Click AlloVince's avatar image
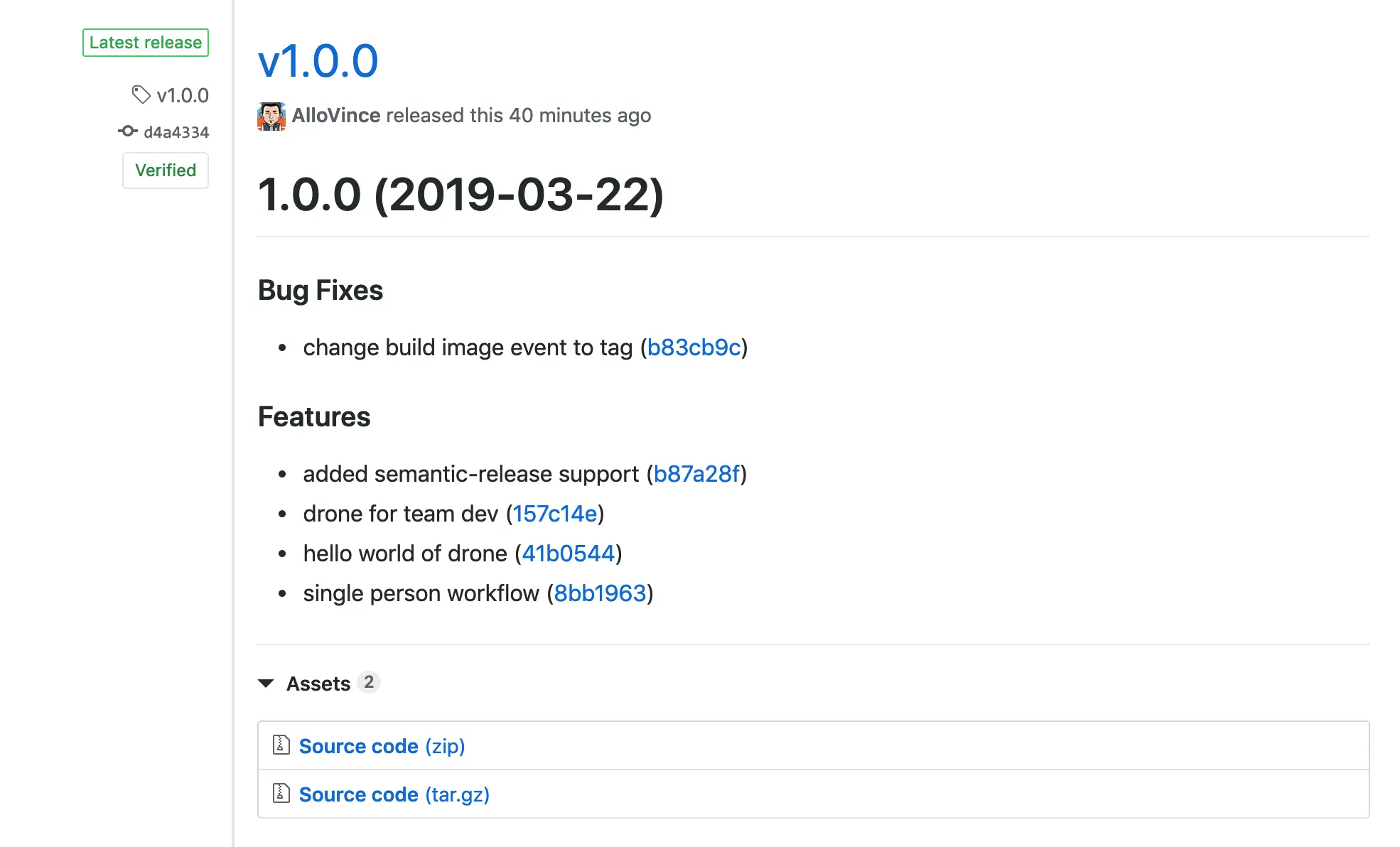This screenshot has height=847, width=1400. (x=271, y=116)
